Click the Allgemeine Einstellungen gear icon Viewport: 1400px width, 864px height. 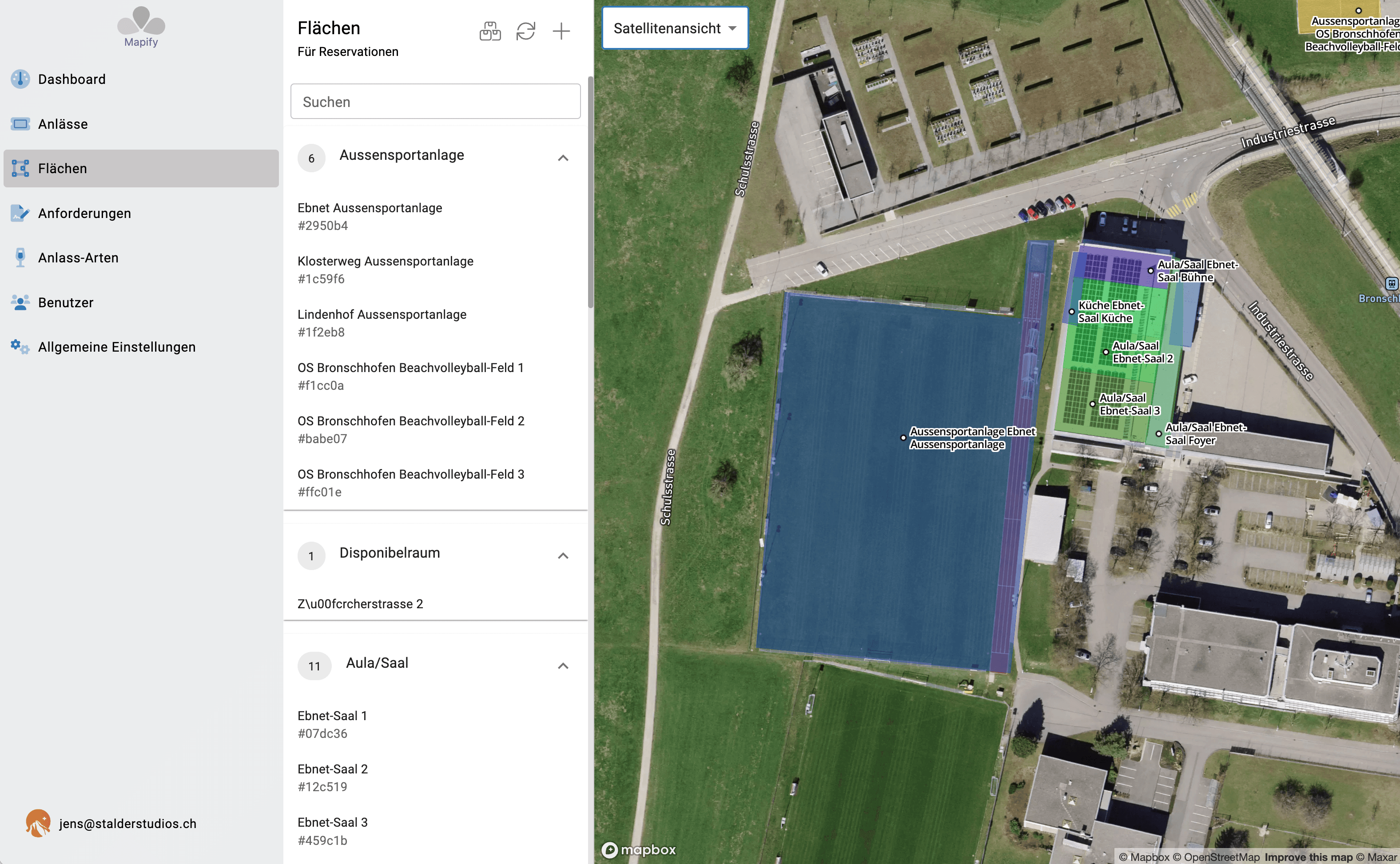point(20,347)
